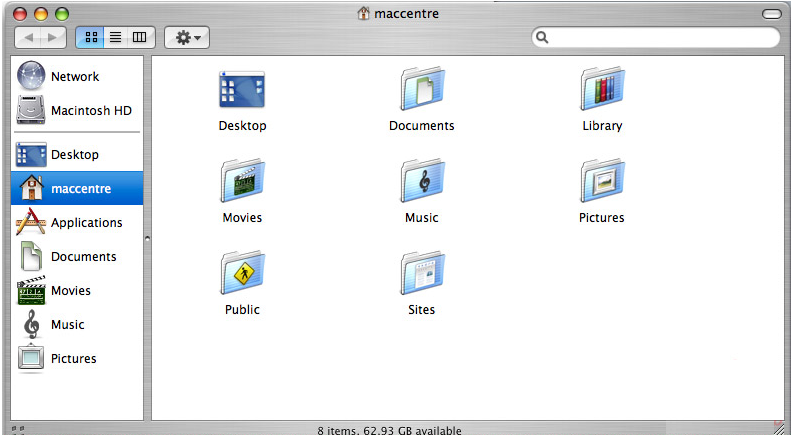Go forward with the right arrow button
The height and width of the screenshot is (438, 793).
tap(53, 37)
